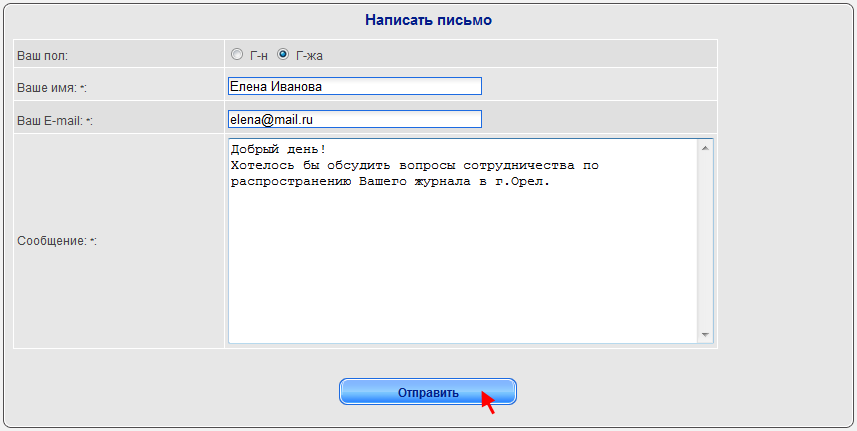
Task: Click the message scrollbar up arrow
Action: (x=705, y=147)
